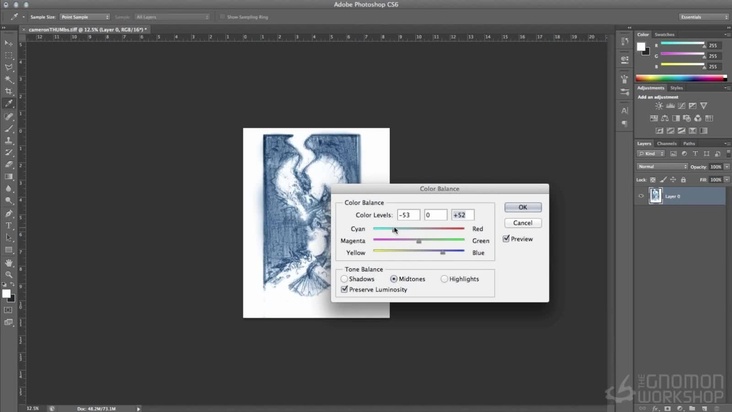Screen dimensions: 732x412
Task: Open the Character panel icon
Action: pos(625,111)
